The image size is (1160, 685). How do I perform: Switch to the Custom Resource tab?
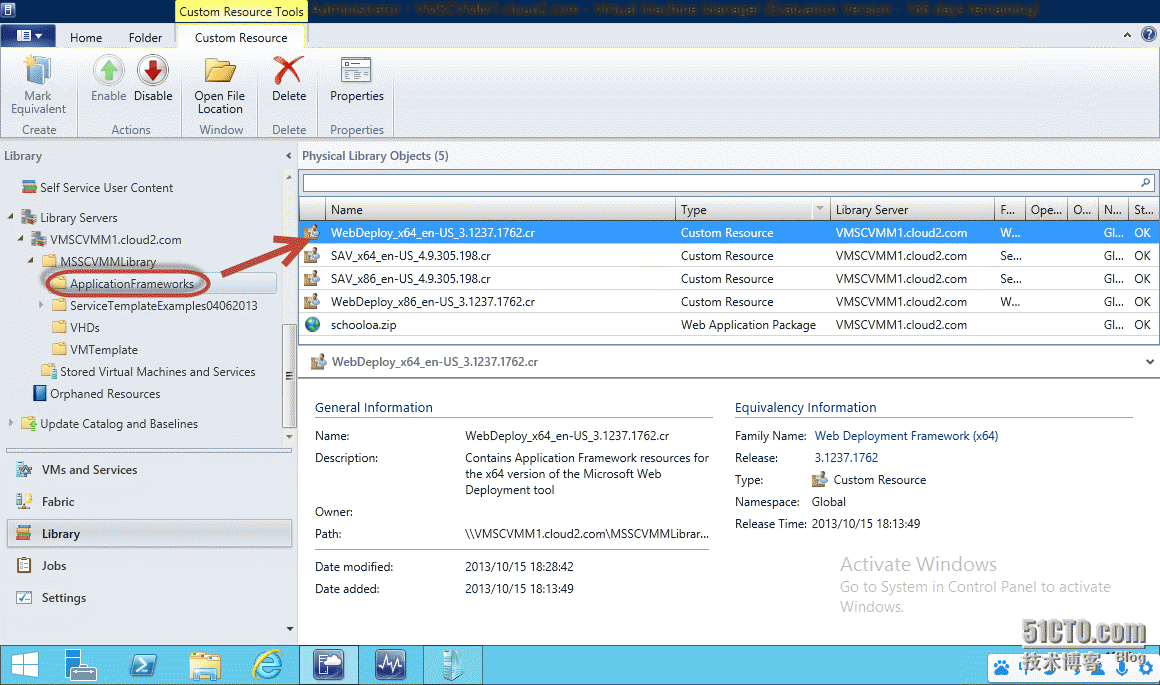[x=241, y=38]
